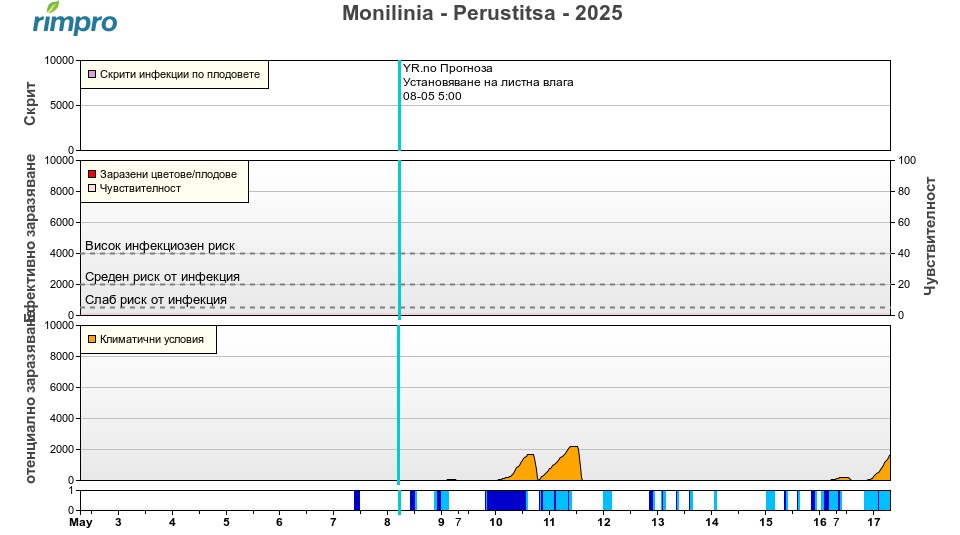Click the 08-05 5:00 timestamp label
The image size is (960, 535).
coord(432,96)
